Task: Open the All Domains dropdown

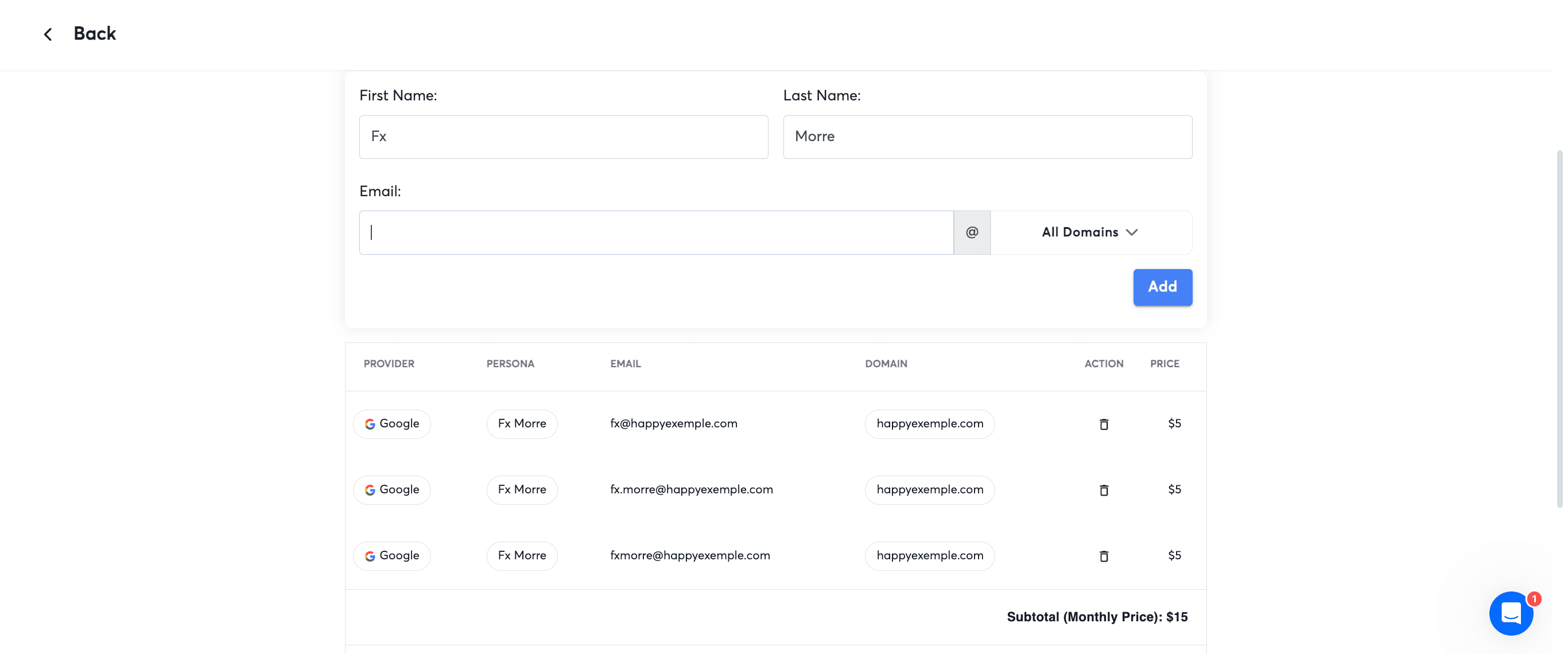Action: click(x=1091, y=232)
